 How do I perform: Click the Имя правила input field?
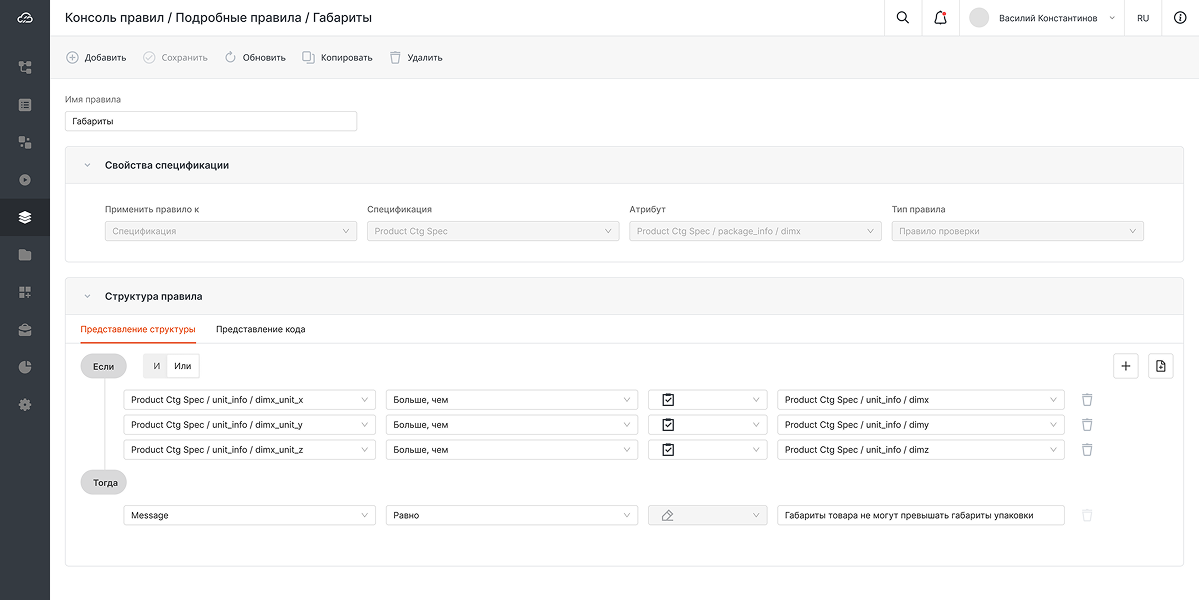[211, 121]
